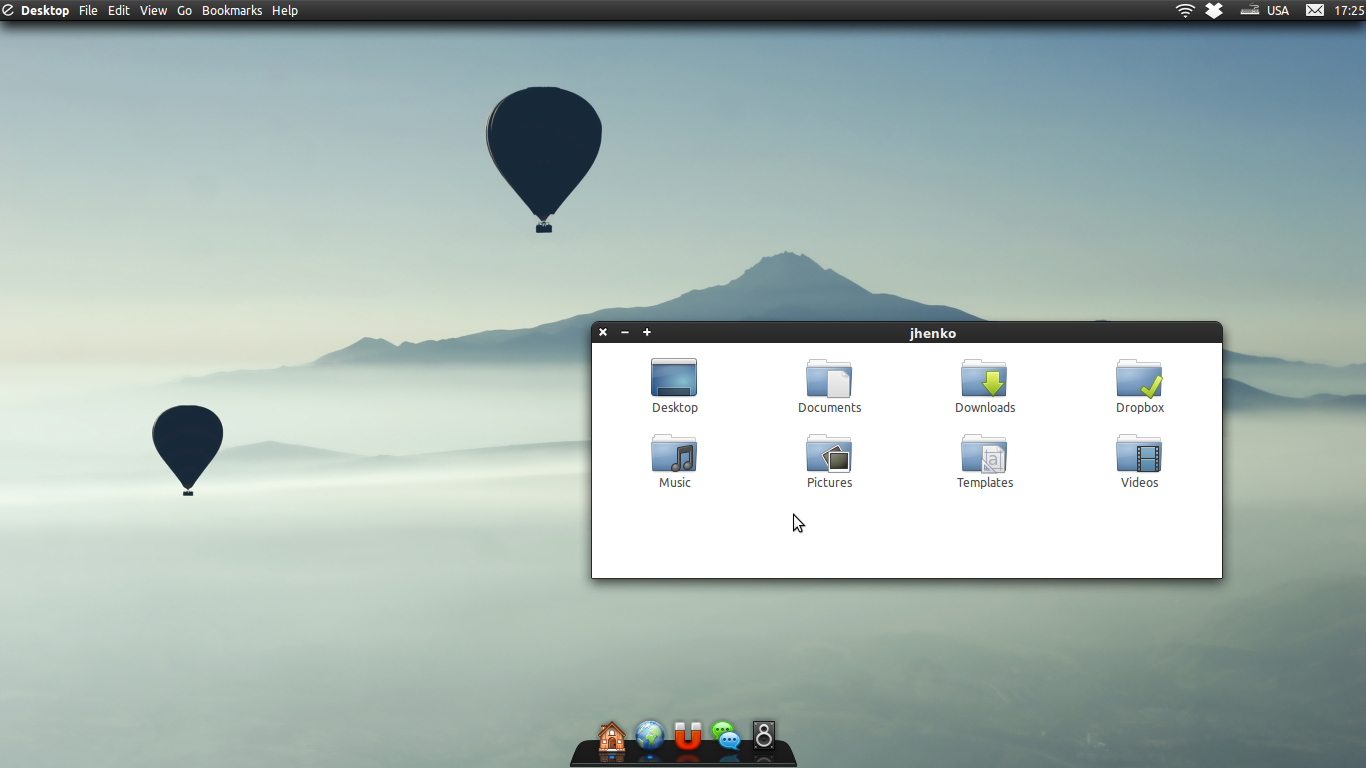Click the 17:25 clock in the panel

[1349, 10]
